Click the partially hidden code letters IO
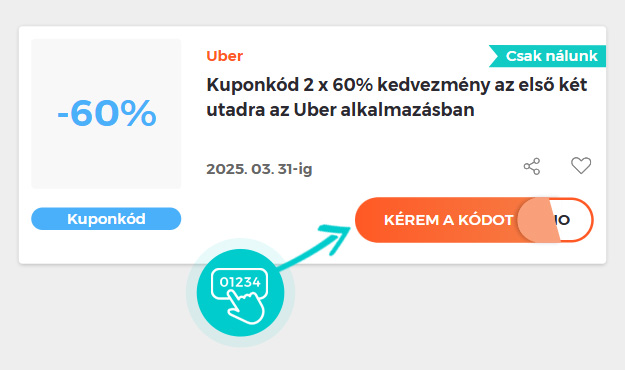Screen dimensions: 625x370 click(x=563, y=220)
